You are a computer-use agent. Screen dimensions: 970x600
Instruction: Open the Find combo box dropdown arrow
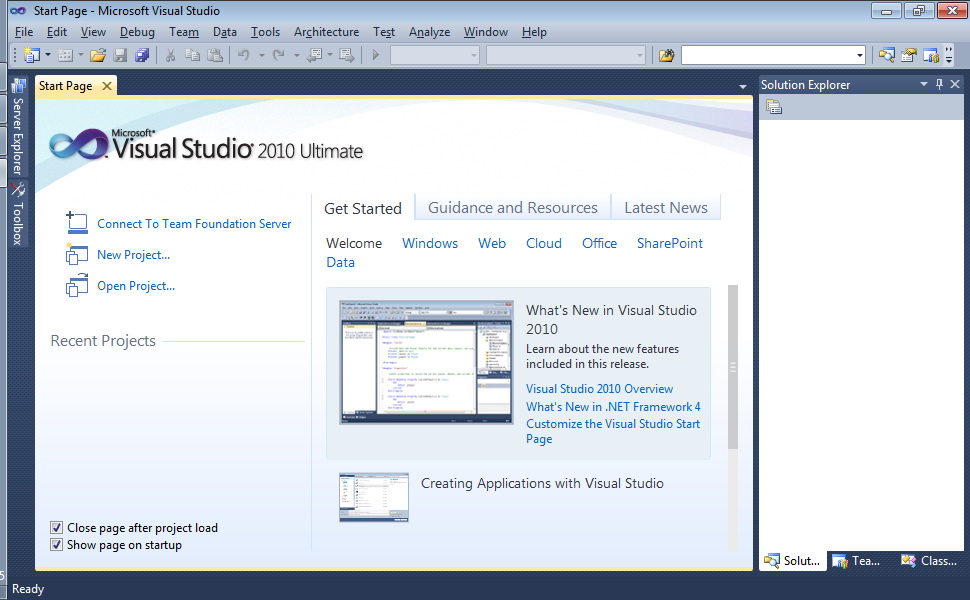coord(859,55)
